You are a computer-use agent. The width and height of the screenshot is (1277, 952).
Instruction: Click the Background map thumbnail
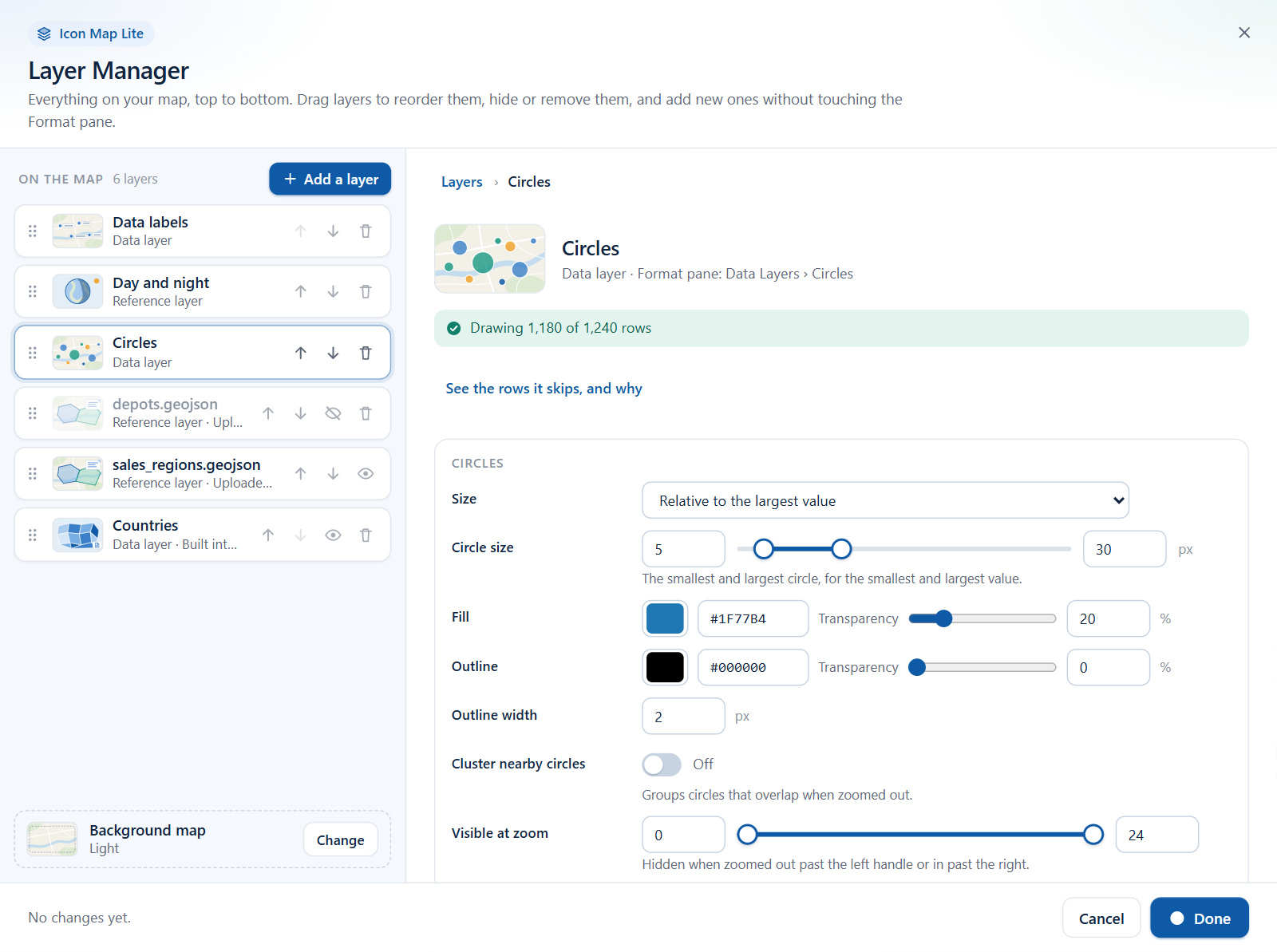click(53, 839)
